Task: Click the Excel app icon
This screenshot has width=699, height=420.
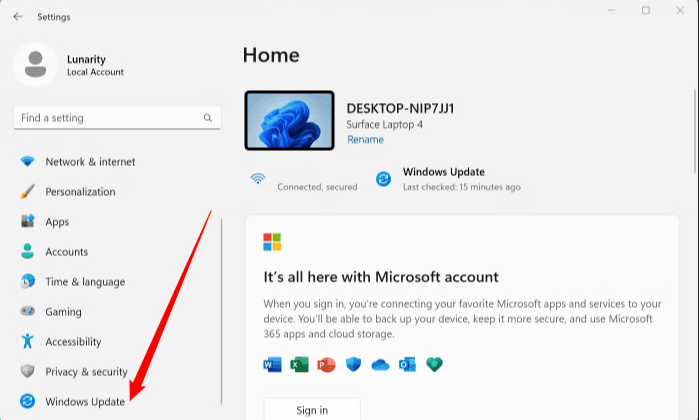Action: click(x=300, y=365)
